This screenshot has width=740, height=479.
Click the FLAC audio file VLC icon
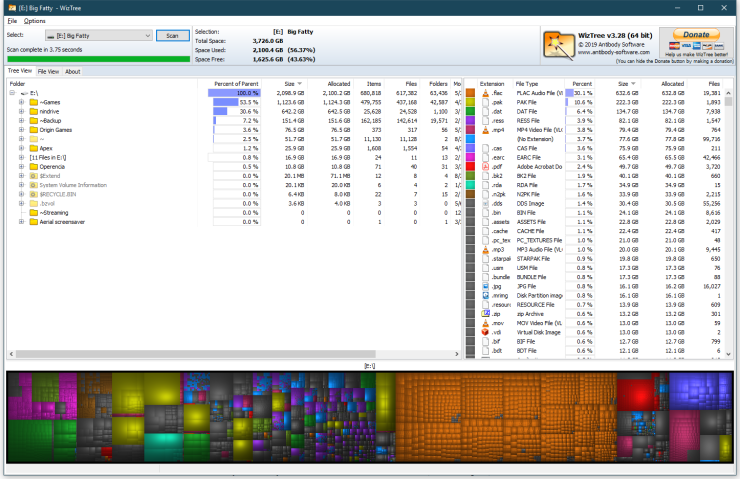[x=485, y=92]
